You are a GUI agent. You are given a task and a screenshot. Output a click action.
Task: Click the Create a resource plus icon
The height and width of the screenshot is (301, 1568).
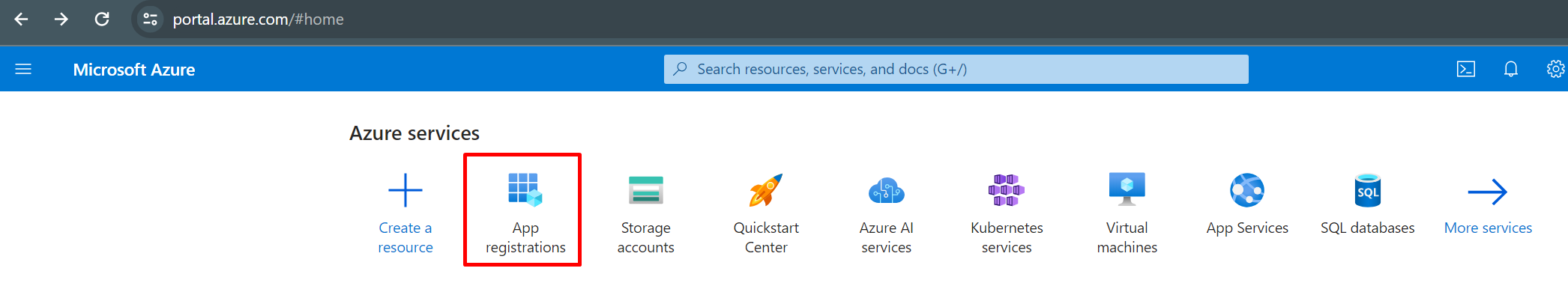[405, 190]
